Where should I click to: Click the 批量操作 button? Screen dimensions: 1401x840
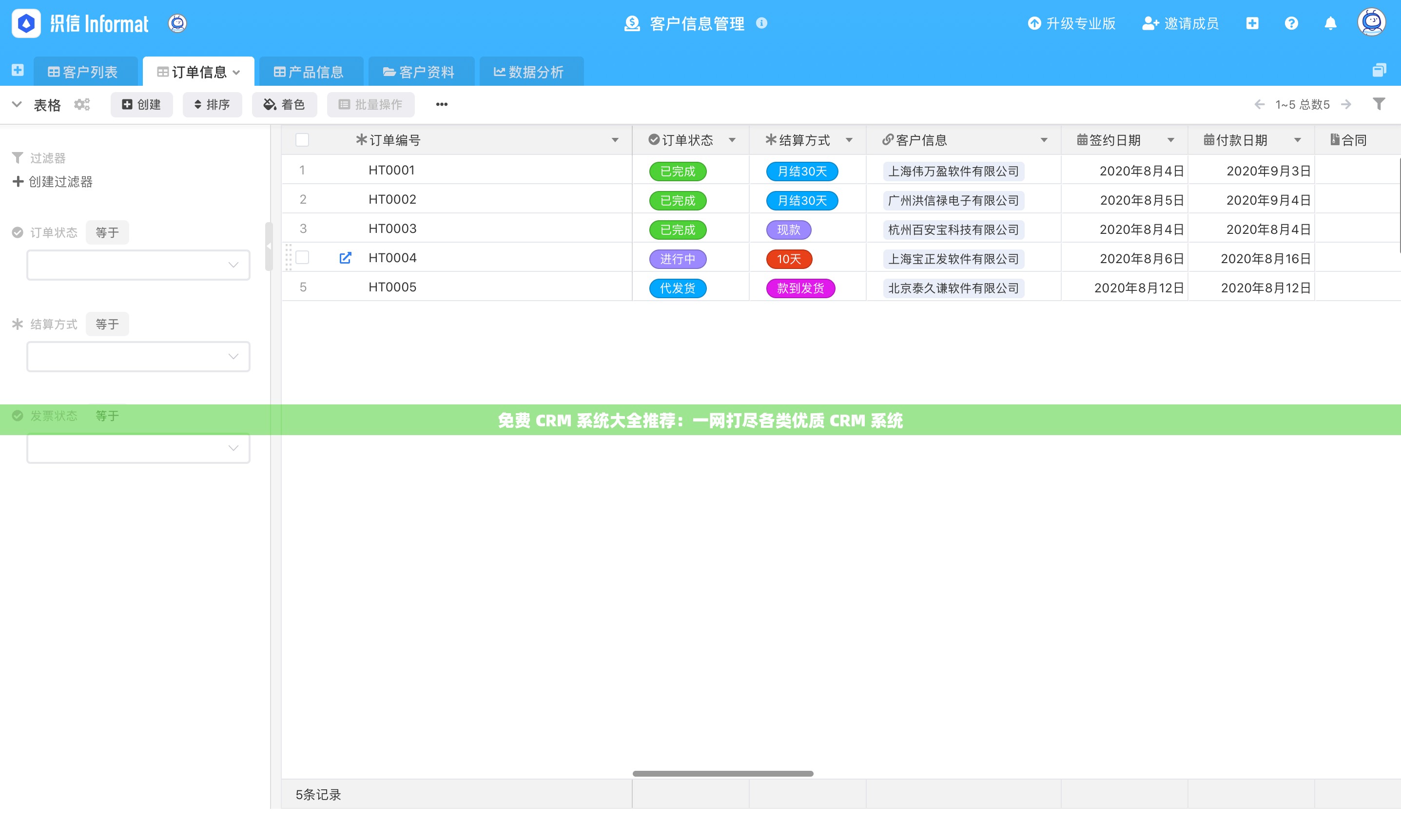click(x=370, y=105)
